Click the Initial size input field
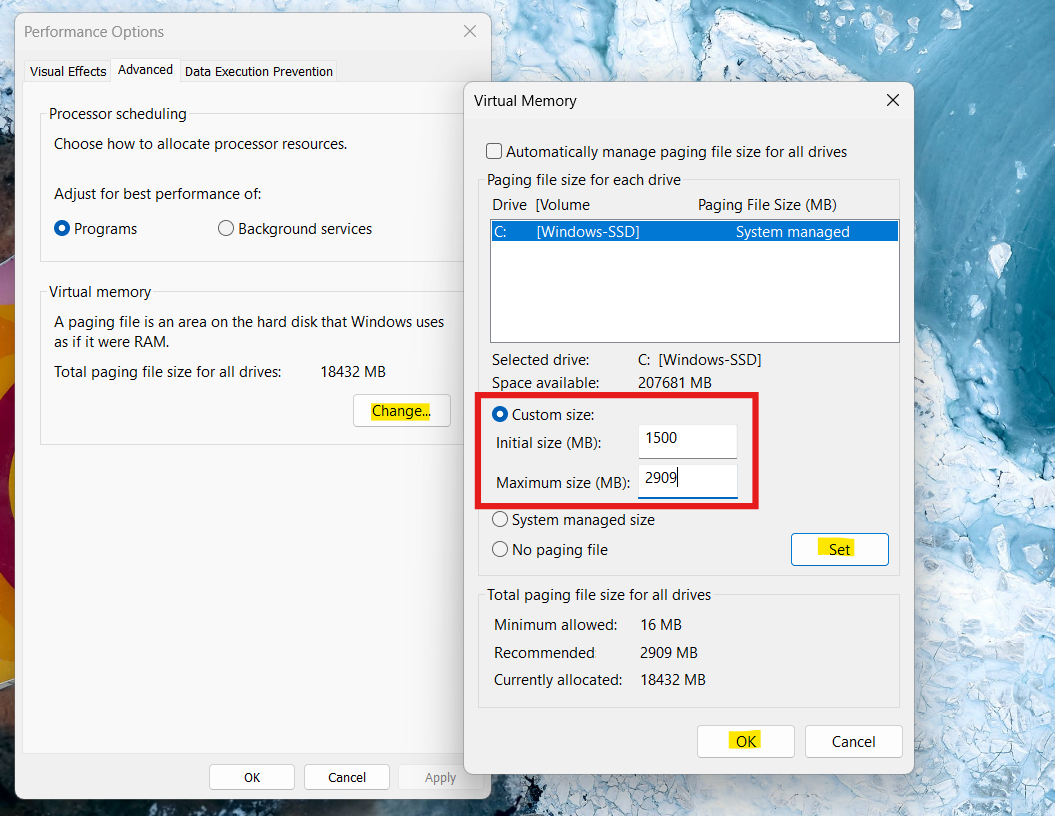Viewport: 1055px width, 816px height. pyautogui.click(x=687, y=441)
